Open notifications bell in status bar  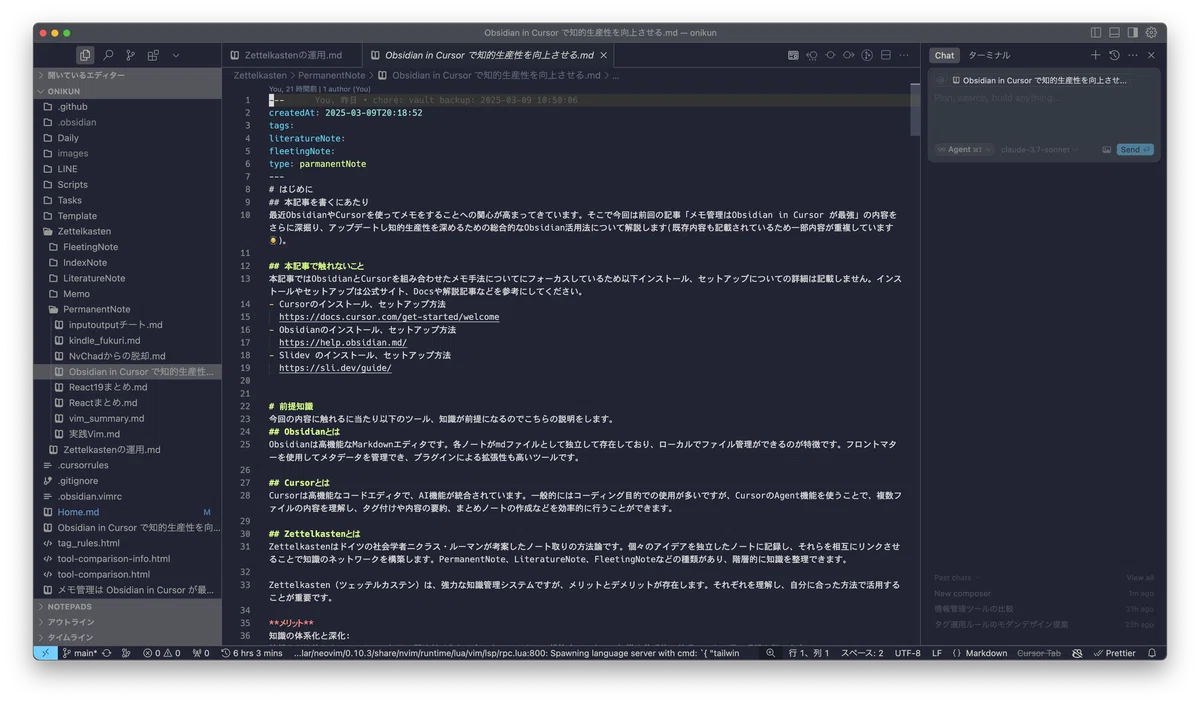tap(1152, 653)
